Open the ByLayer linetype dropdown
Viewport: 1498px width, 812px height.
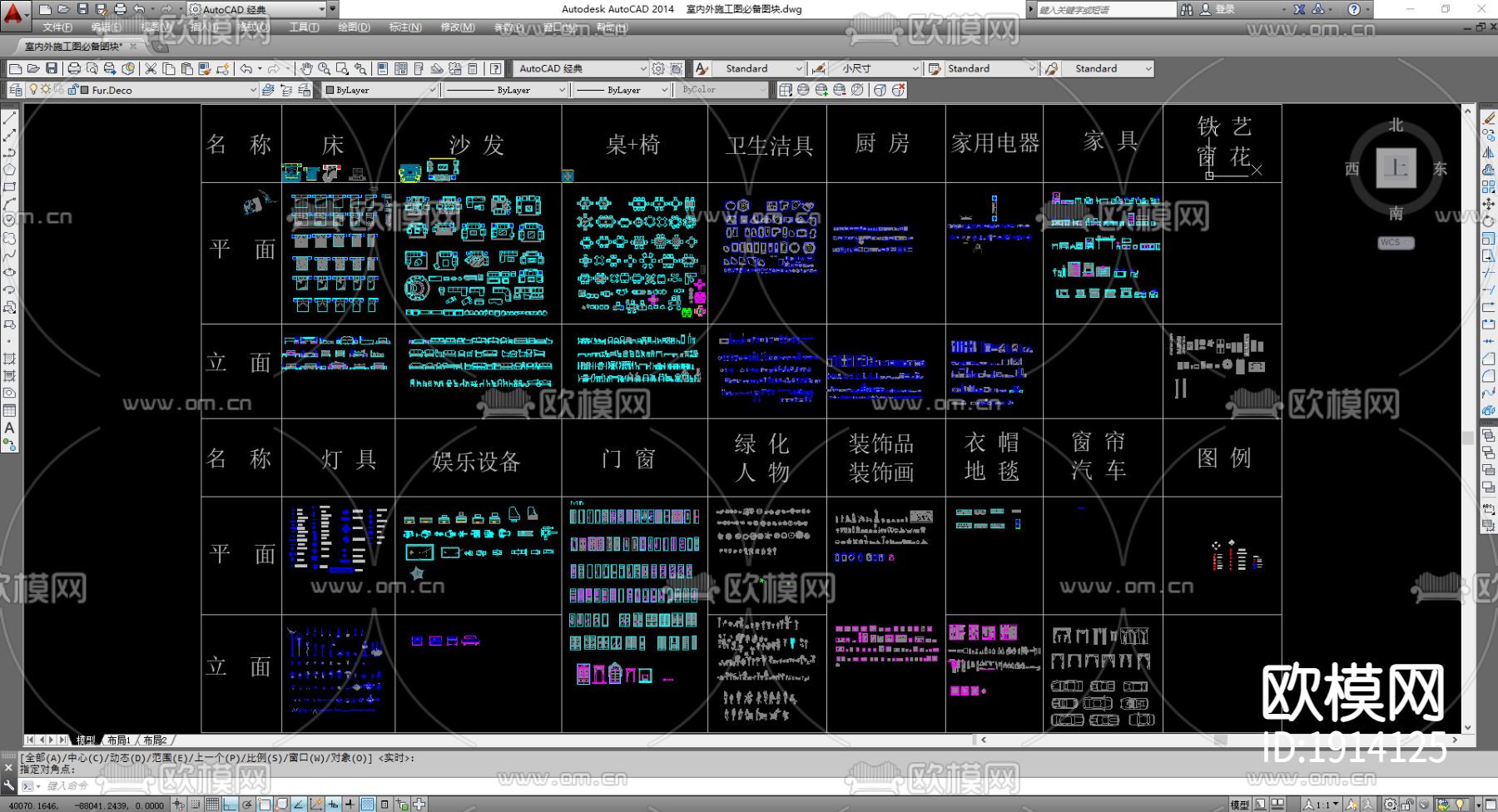[505, 90]
